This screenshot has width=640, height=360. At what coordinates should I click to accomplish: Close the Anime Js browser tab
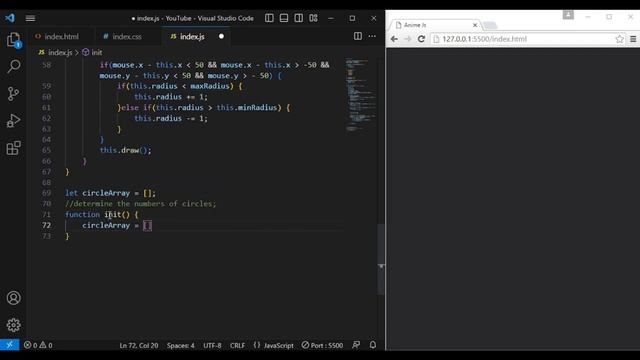tap(475, 25)
